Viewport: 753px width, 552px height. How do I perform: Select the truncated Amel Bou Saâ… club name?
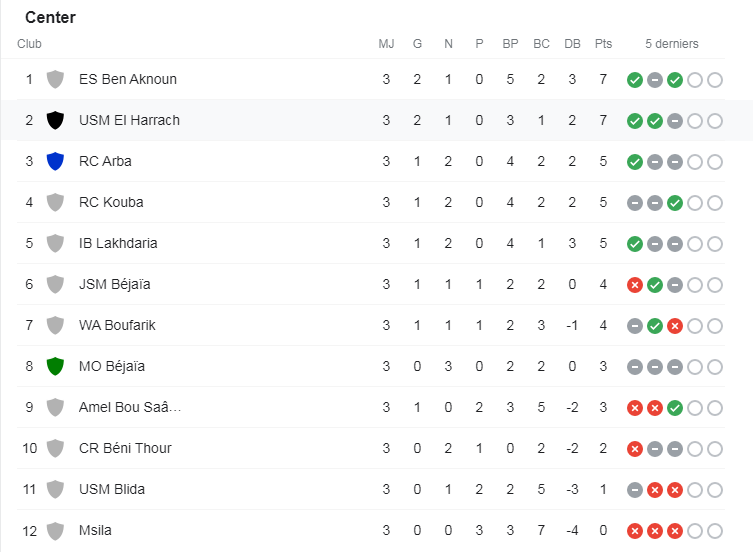coord(130,407)
